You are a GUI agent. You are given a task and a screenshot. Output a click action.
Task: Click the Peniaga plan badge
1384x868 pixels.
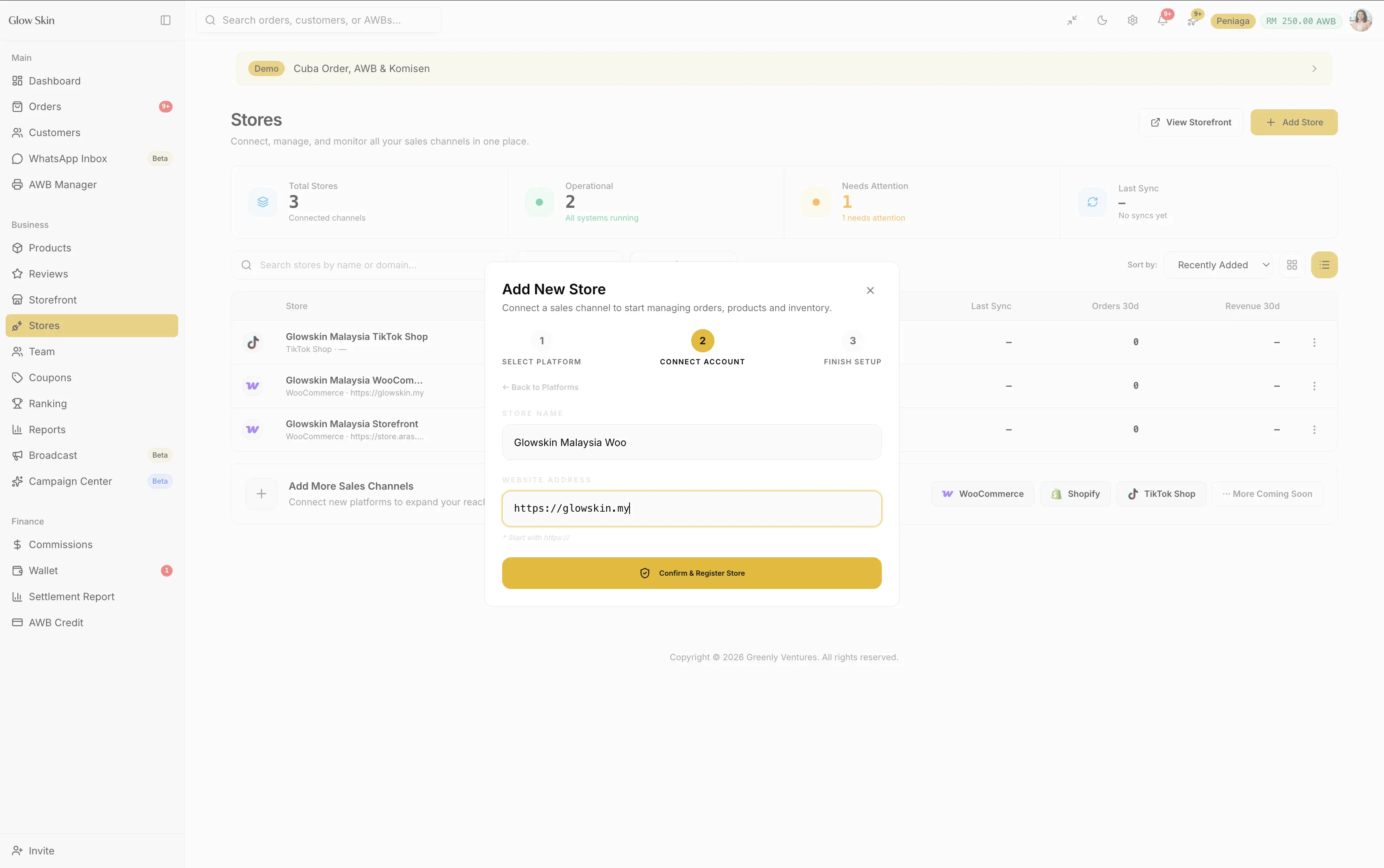[1233, 21]
